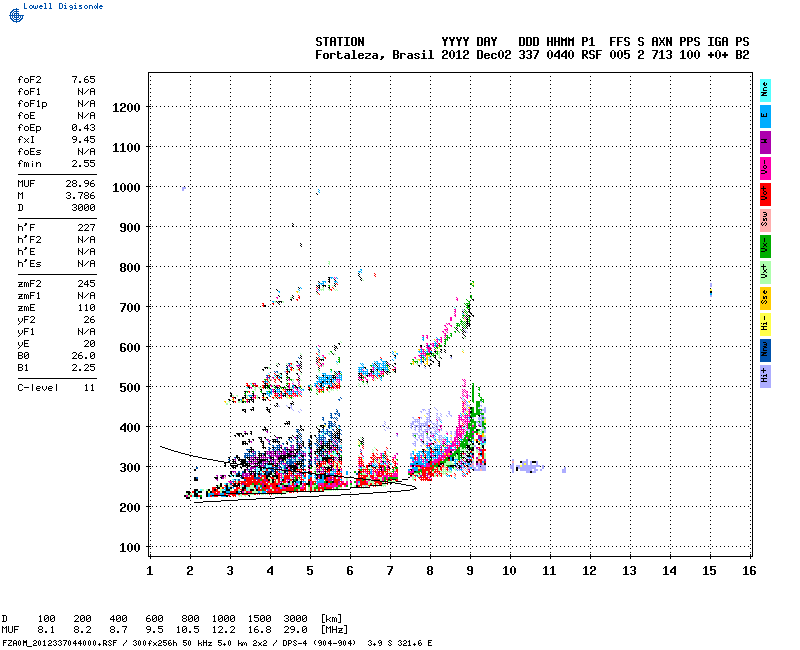Viewport: 800px width, 650px height.
Task: Click the B0 value 26.0
Action: 83,356
